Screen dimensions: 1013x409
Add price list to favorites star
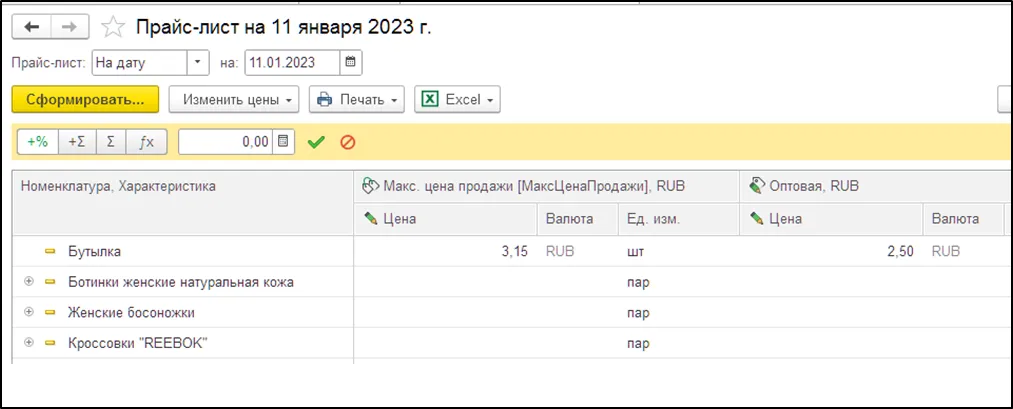tap(115, 27)
